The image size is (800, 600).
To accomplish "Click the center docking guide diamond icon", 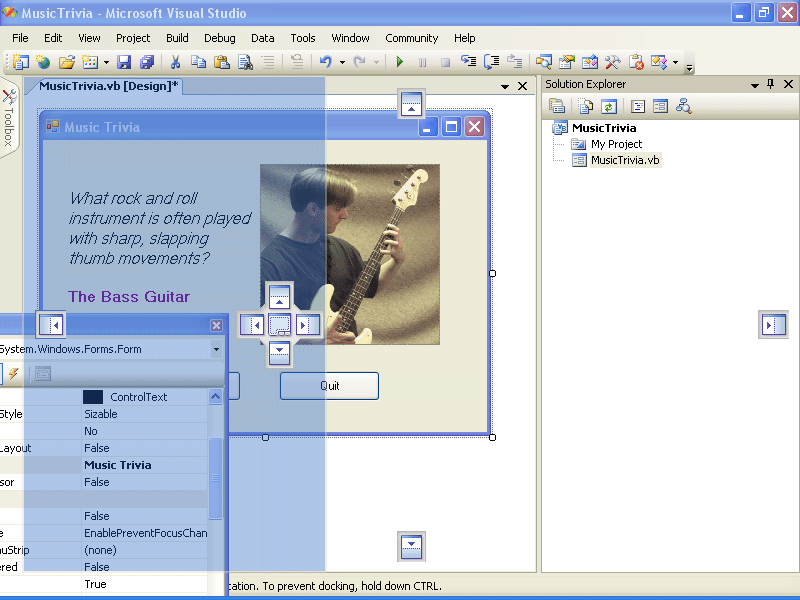I will [280, 324].
